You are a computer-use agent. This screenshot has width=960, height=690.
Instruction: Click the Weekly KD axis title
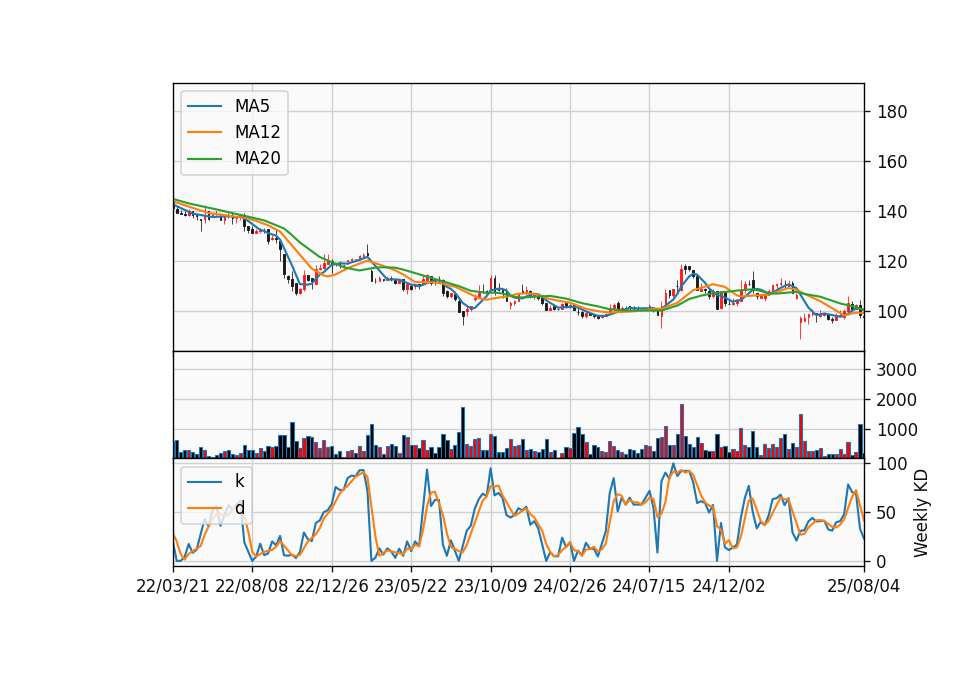pos(921,514)
